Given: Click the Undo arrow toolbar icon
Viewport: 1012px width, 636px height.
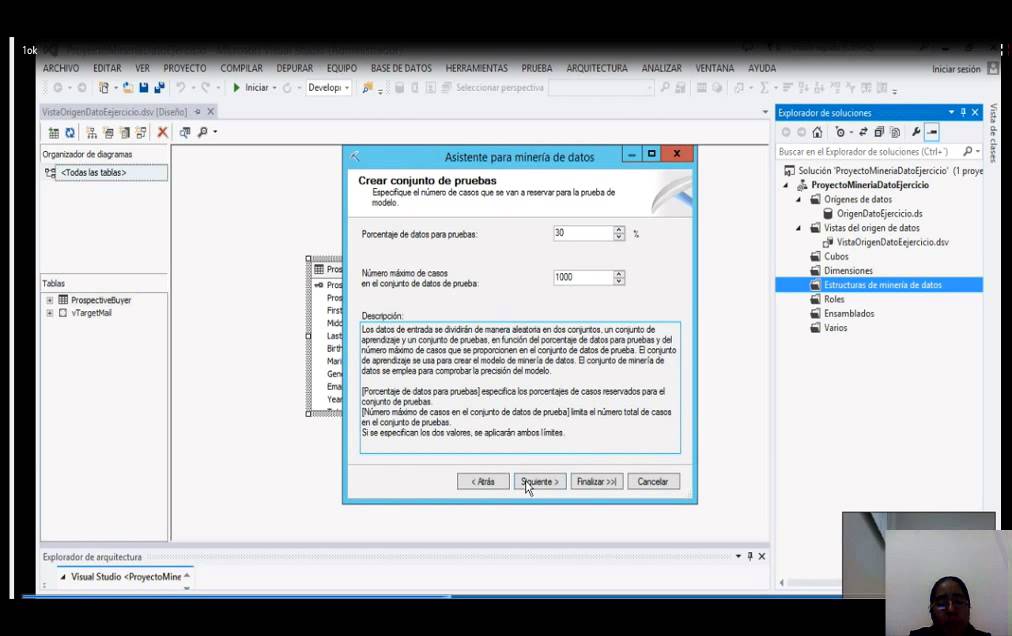Looking at the screenshot, I should (181, 87).
